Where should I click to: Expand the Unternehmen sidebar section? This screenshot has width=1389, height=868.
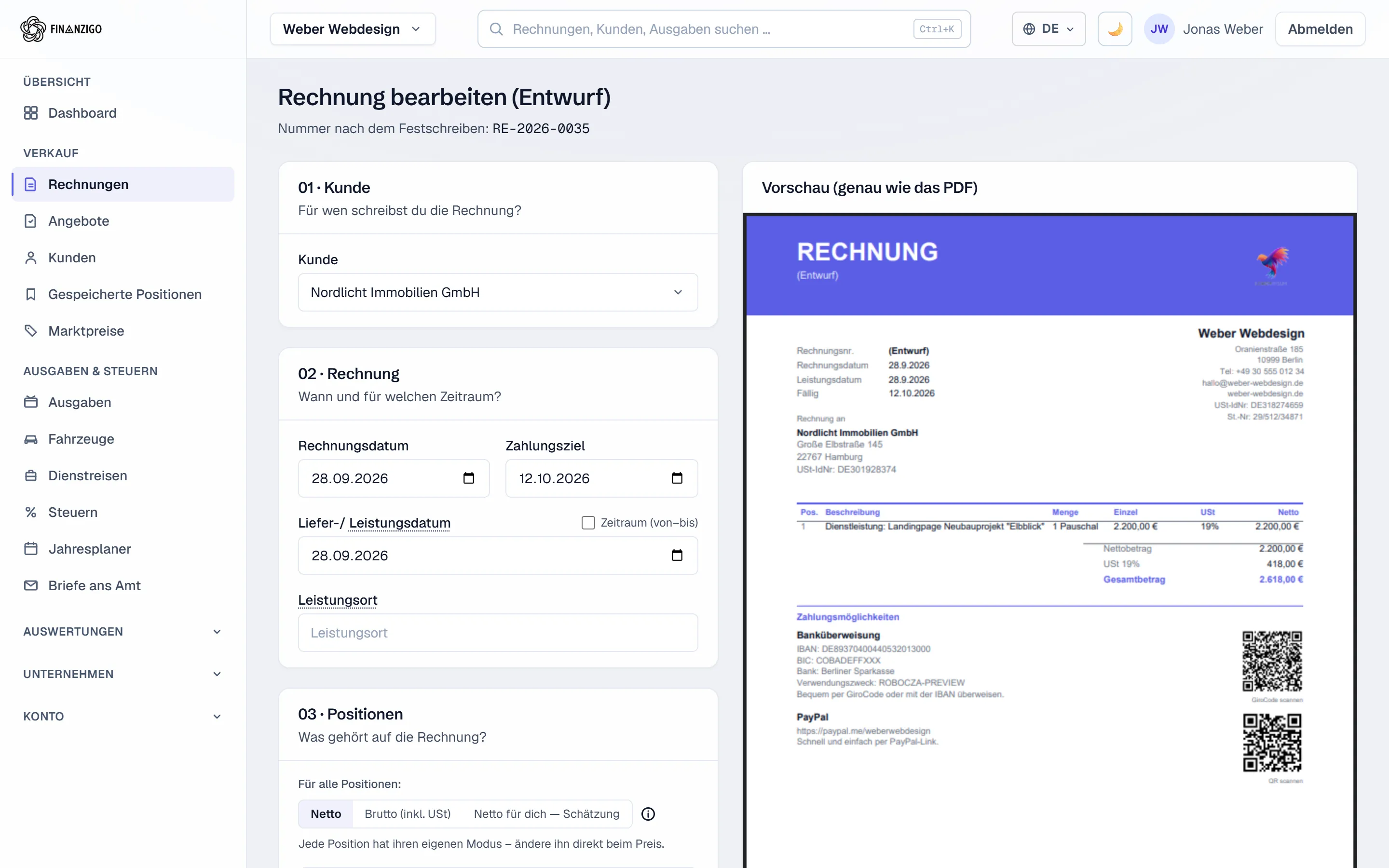pyautogui.click(x=123, y=674)
